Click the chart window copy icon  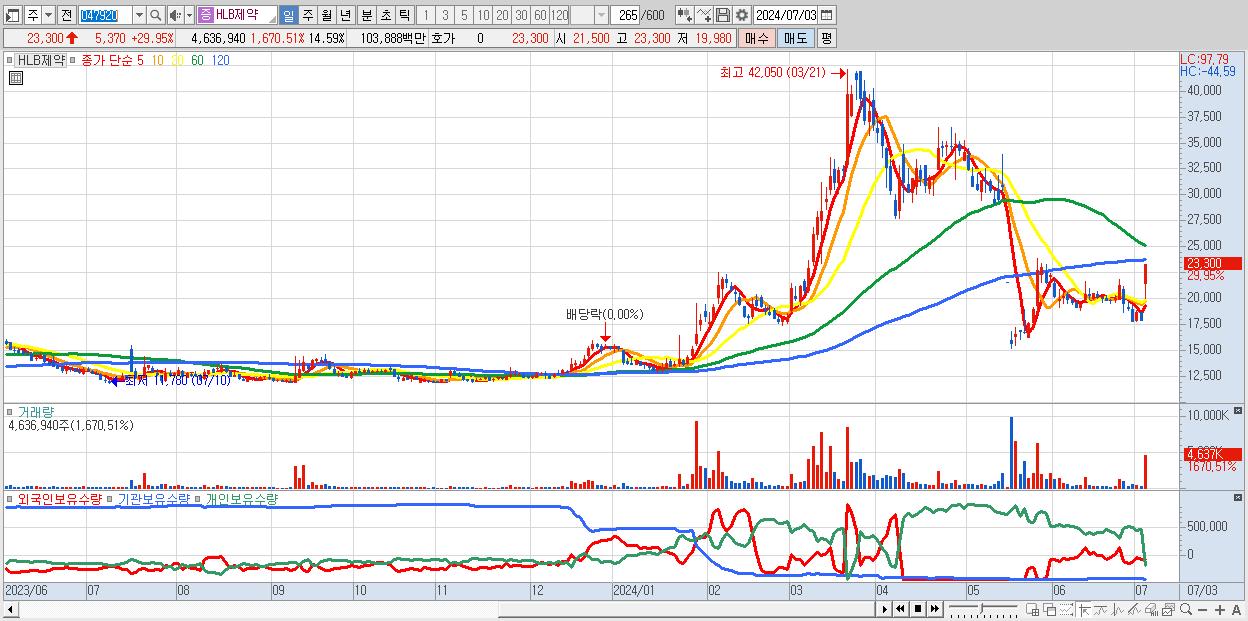tap(1168, 610)
